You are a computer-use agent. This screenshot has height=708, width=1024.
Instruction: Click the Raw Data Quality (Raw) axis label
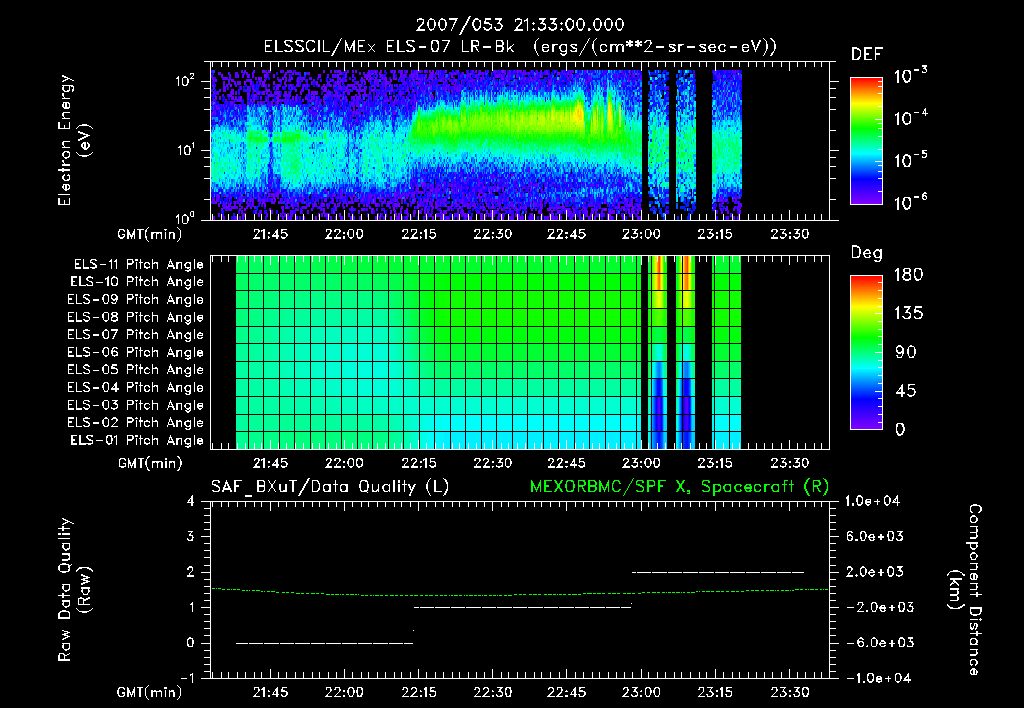click(x=74, y=589)
